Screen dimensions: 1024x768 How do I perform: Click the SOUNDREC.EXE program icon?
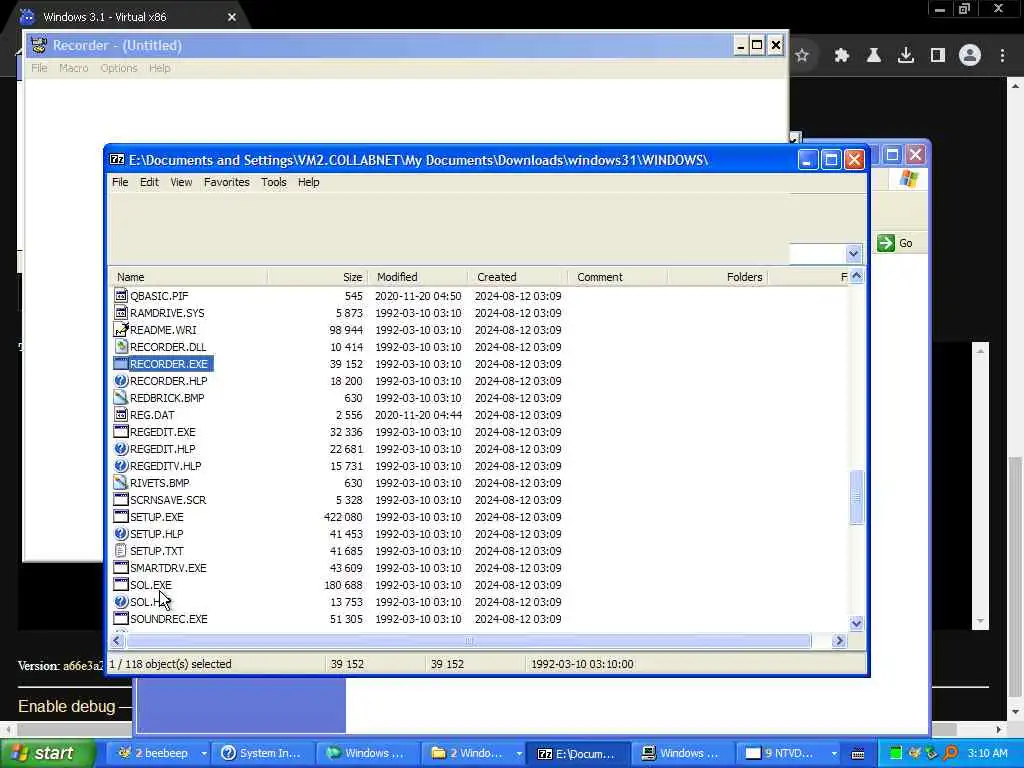coord(121,618)
